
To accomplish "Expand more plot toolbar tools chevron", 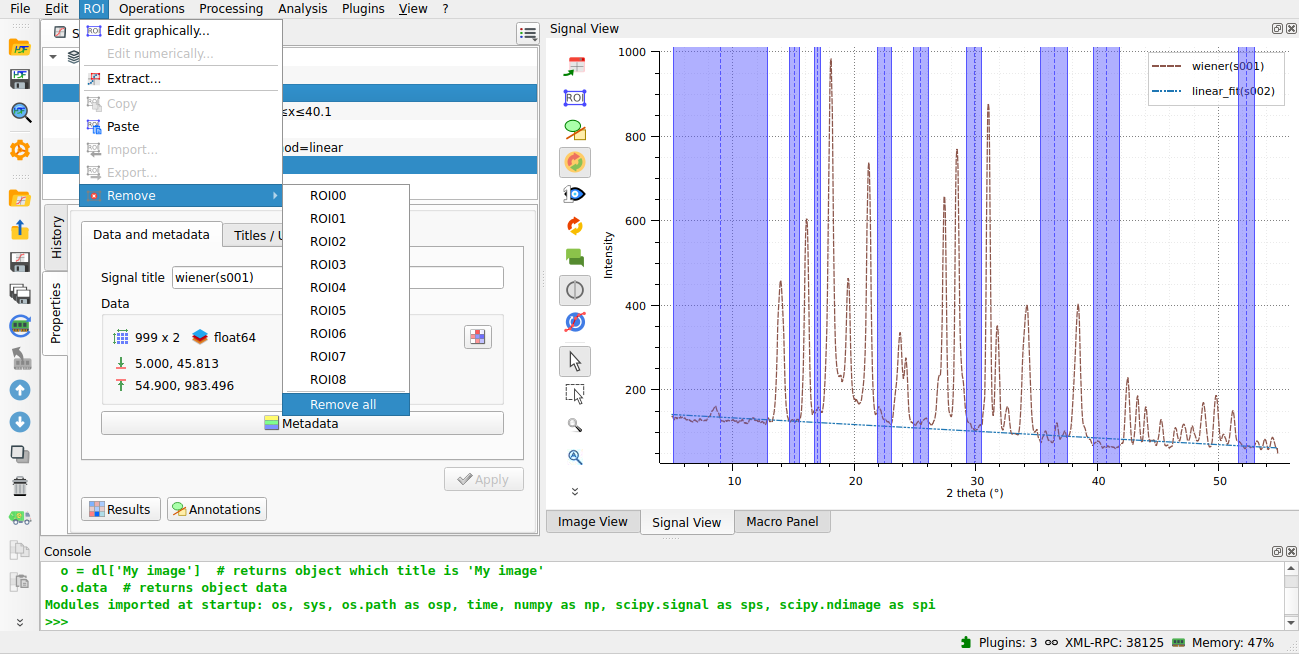I will click(x=574, y=491).
